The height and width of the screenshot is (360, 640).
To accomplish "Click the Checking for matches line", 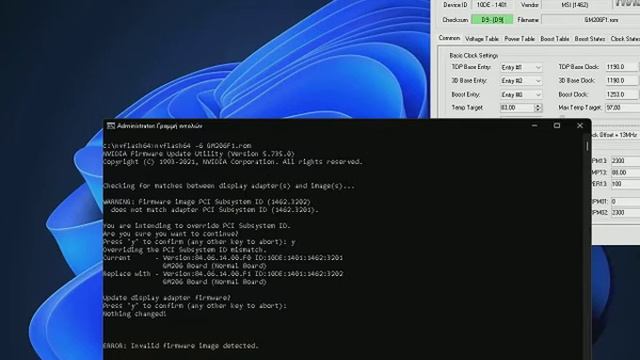I will coord(229,186).
